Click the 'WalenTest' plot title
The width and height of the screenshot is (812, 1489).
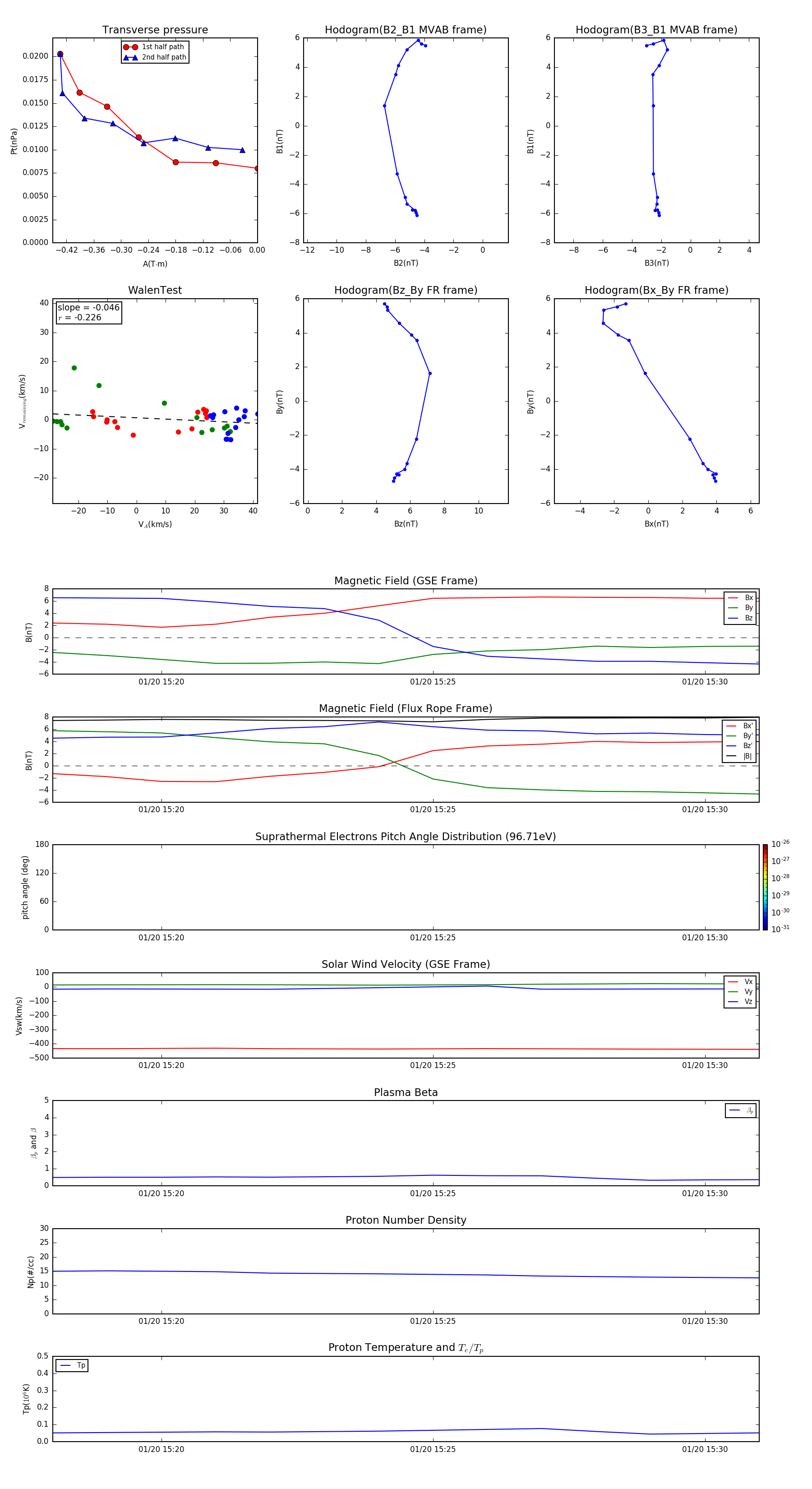(x=155, y=290)
